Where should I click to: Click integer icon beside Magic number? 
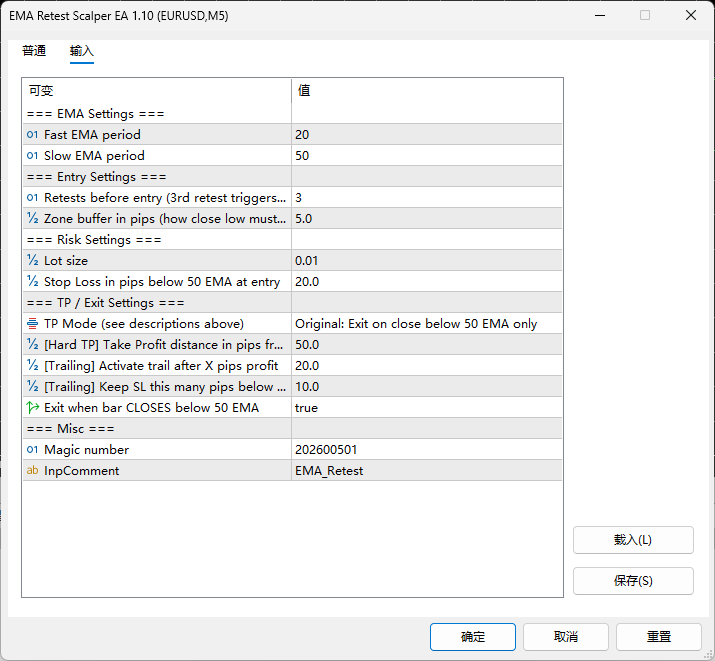[x=32, y=449]
